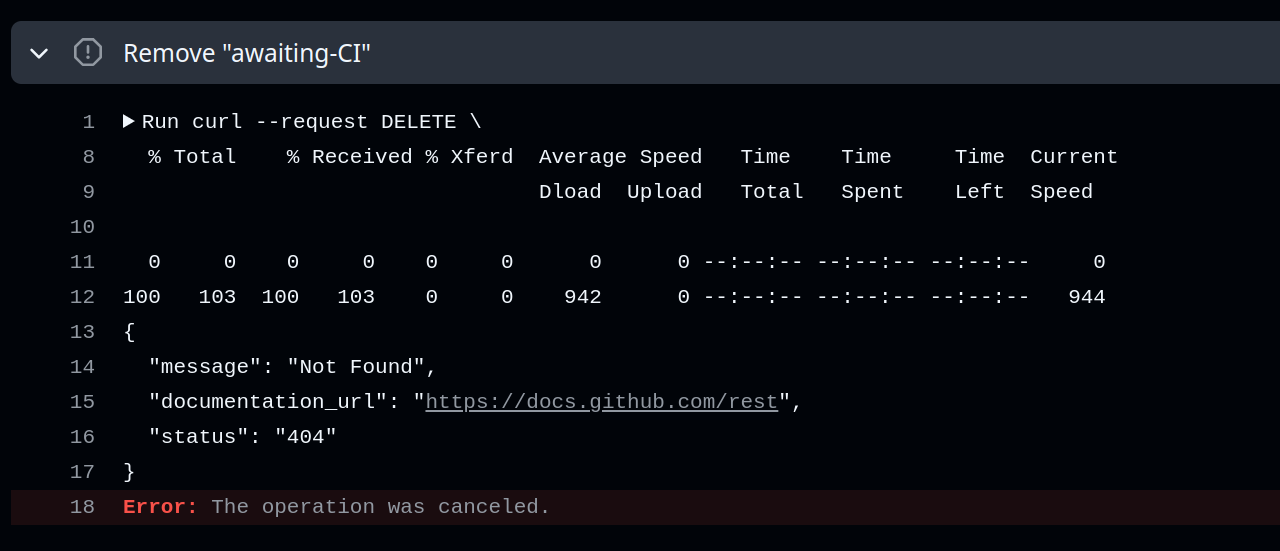This screenshot has width=1280, height=551.
Task: Expand the Run curl command triangle
Action: coord(129,121)
